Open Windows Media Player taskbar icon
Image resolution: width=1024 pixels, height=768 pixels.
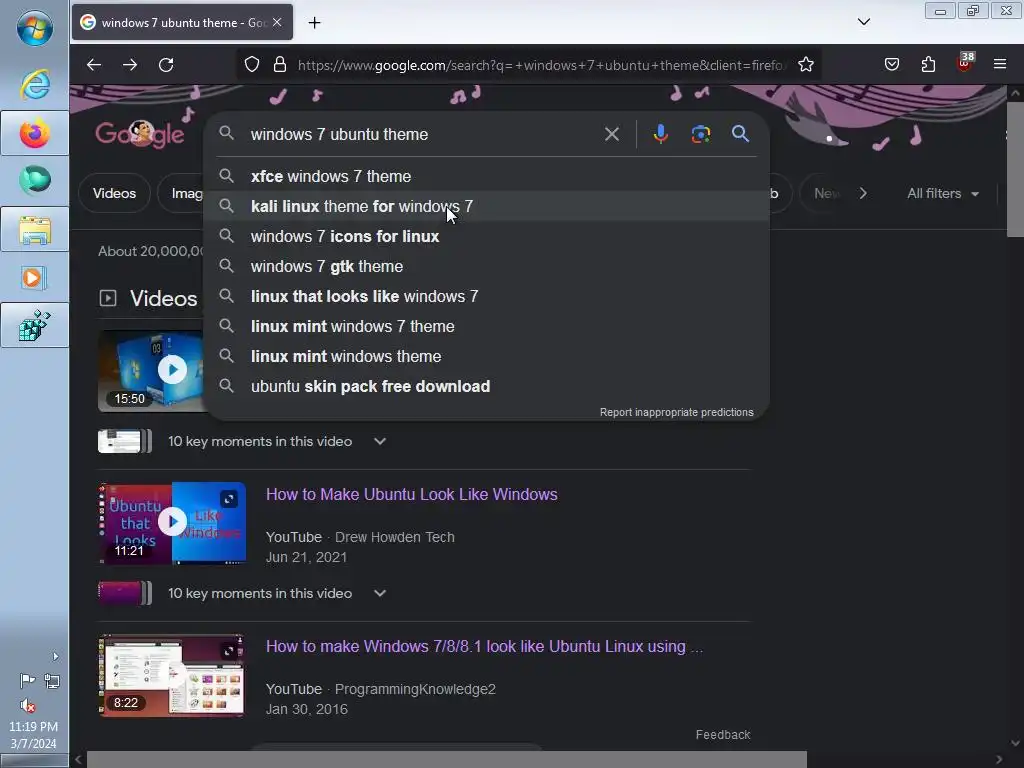[33, 278]
